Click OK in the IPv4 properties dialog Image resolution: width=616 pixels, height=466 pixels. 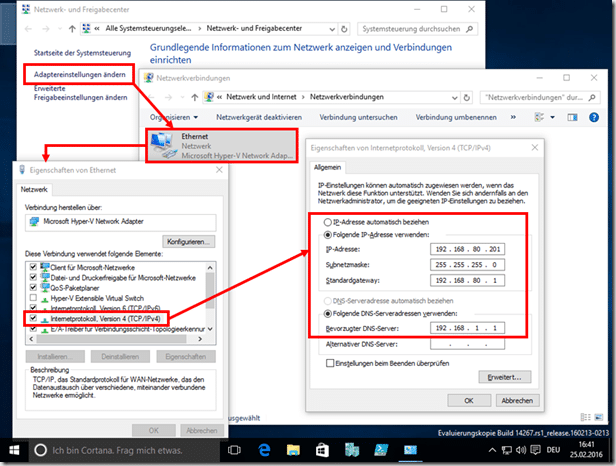[469, 400]
